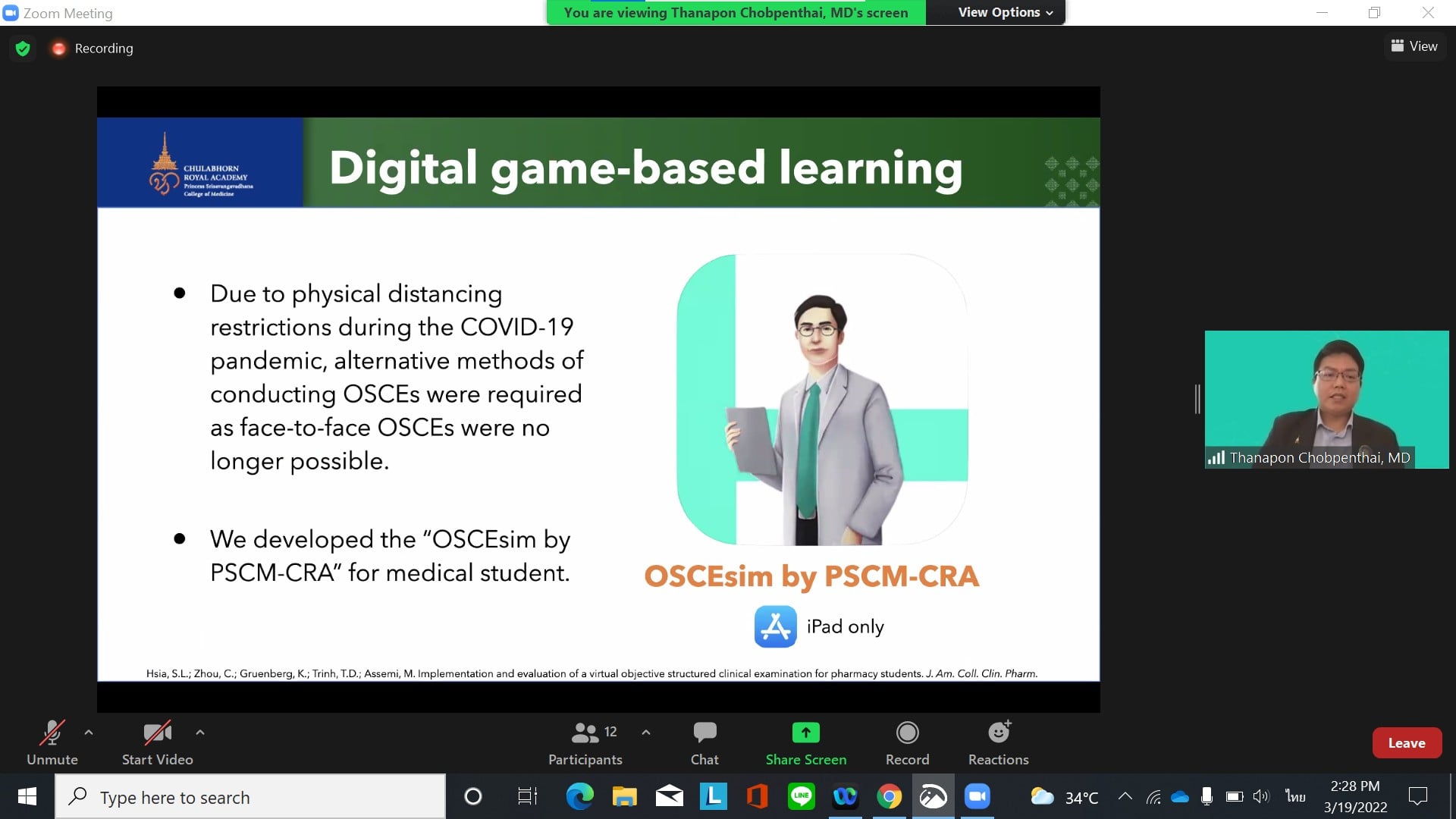
Task: Open the Participants panel
Action: click(585, 743)
